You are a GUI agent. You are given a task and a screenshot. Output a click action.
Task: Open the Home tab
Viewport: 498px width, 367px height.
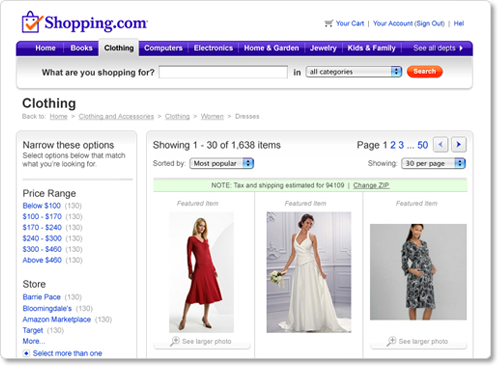point(45,48)
